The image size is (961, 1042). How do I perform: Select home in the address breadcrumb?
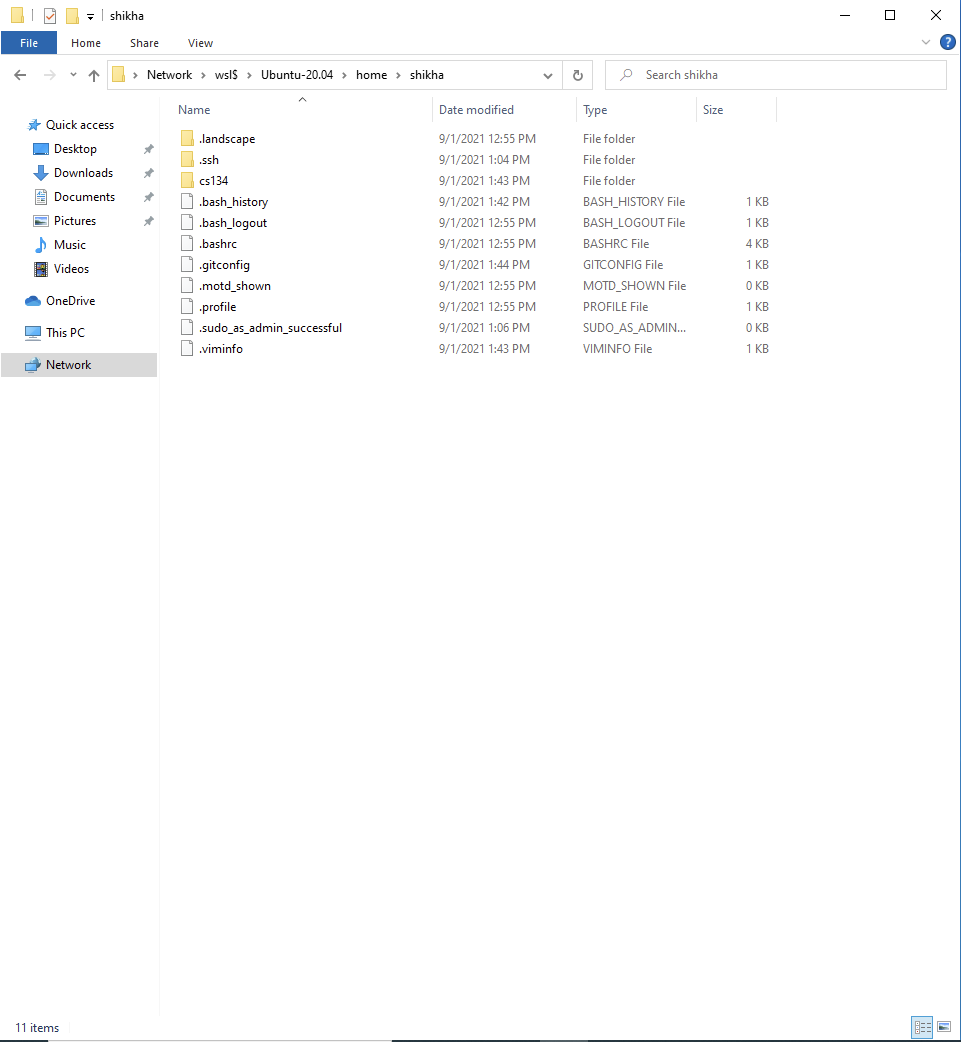pyautogui.click(x=372, y=75)
